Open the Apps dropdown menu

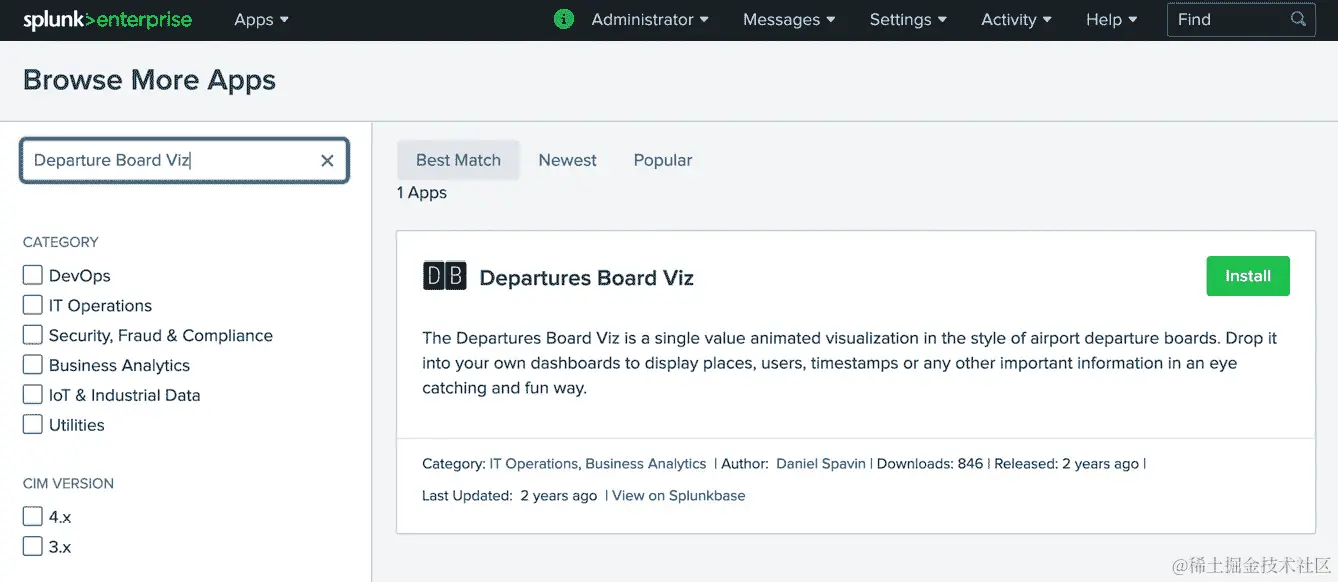coord(261,20)
